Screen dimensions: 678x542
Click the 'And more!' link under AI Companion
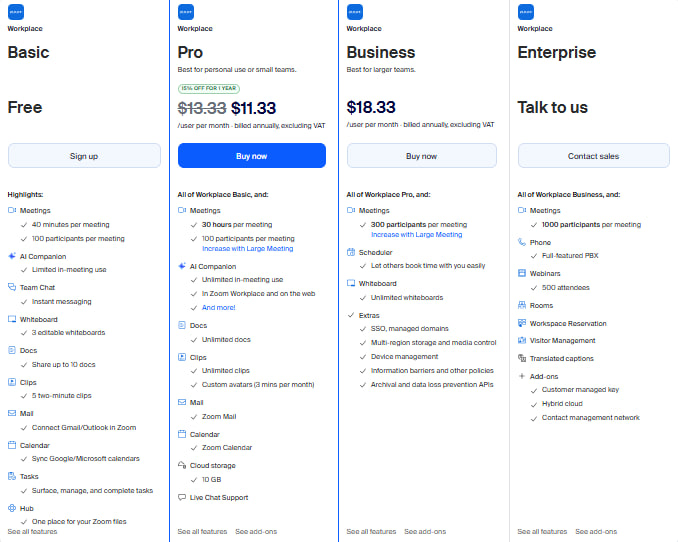tap(217, 307)
